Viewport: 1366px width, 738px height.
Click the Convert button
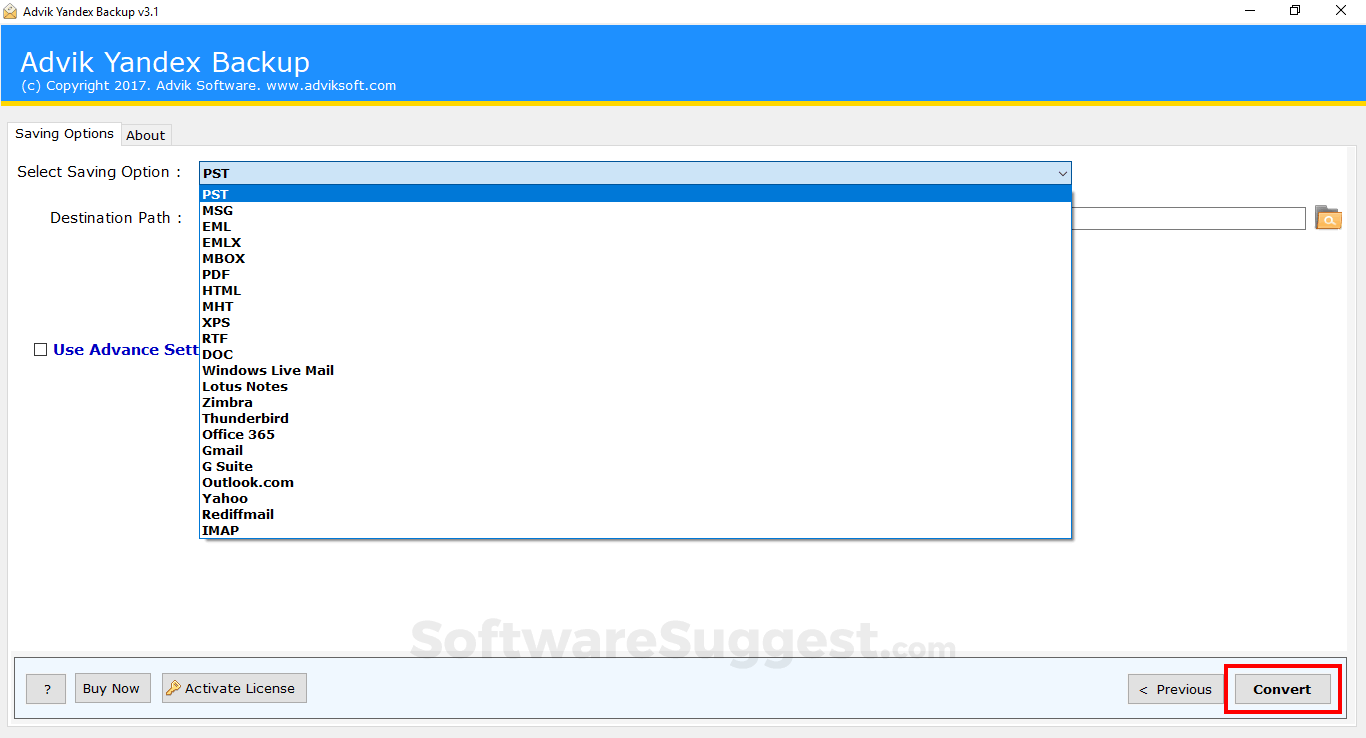click(x=1282, y=689)
